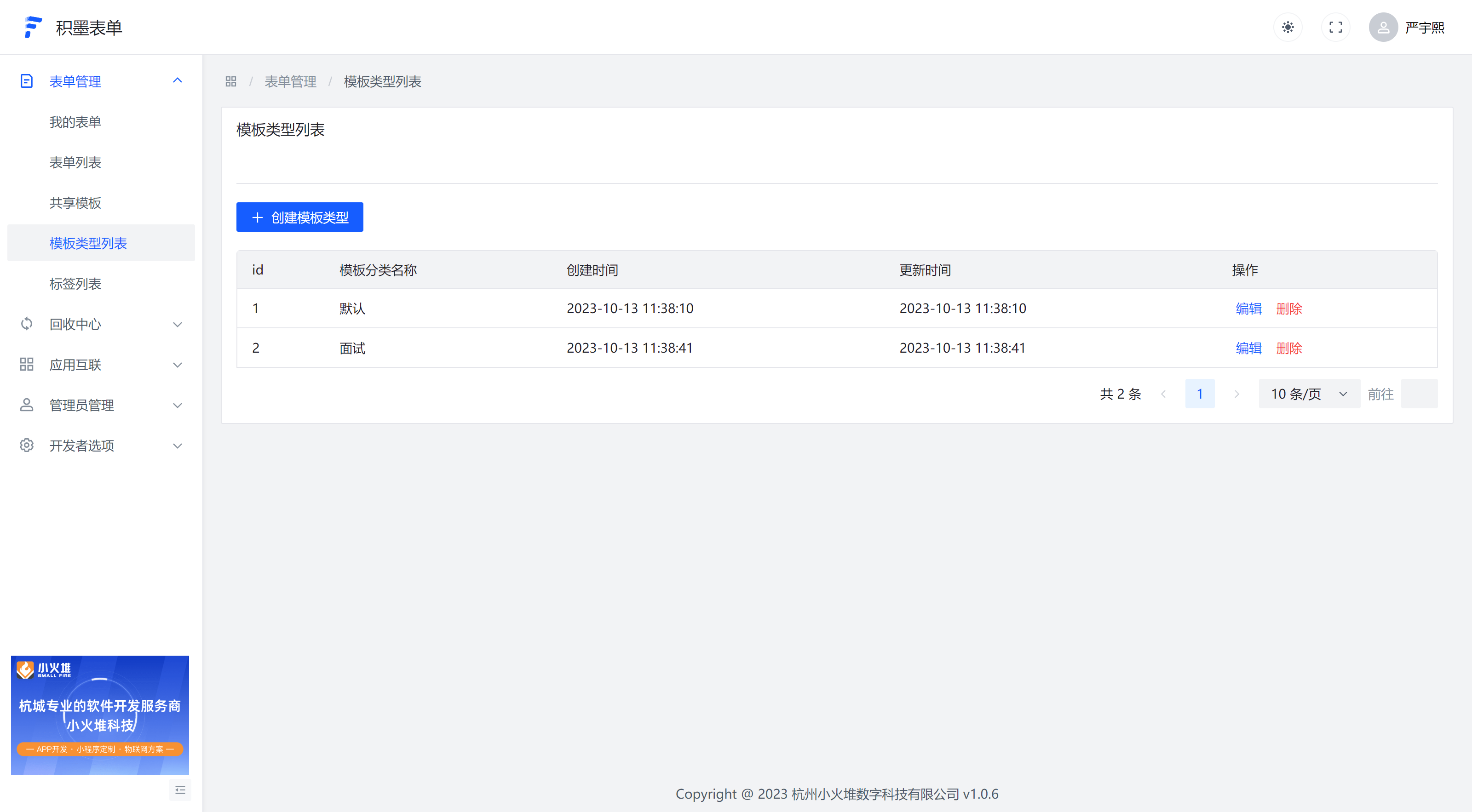Click the breadcrumb home grid icon
This screenshot has height=812, width=1472.
pos(231,82)
